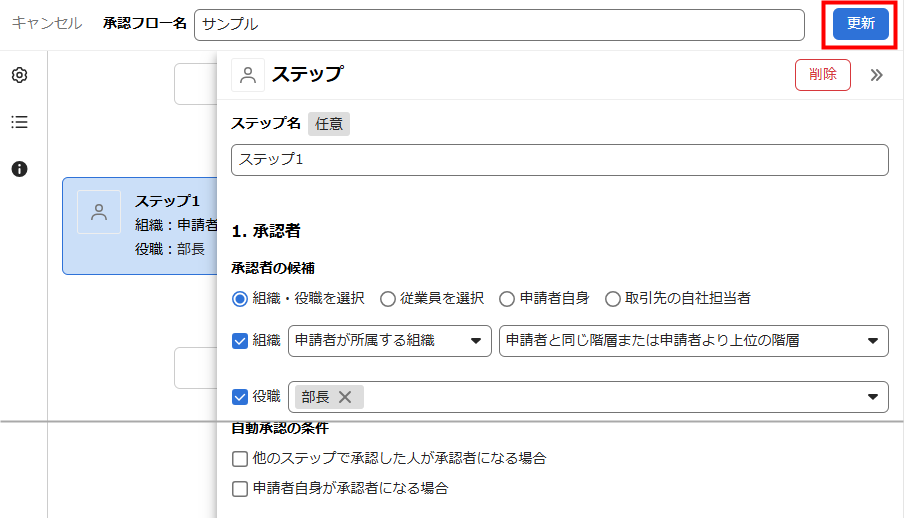Viewport: 904px width, 518px height.
Task: Open the list view icon in sidebar
Action: pos(19,122)
